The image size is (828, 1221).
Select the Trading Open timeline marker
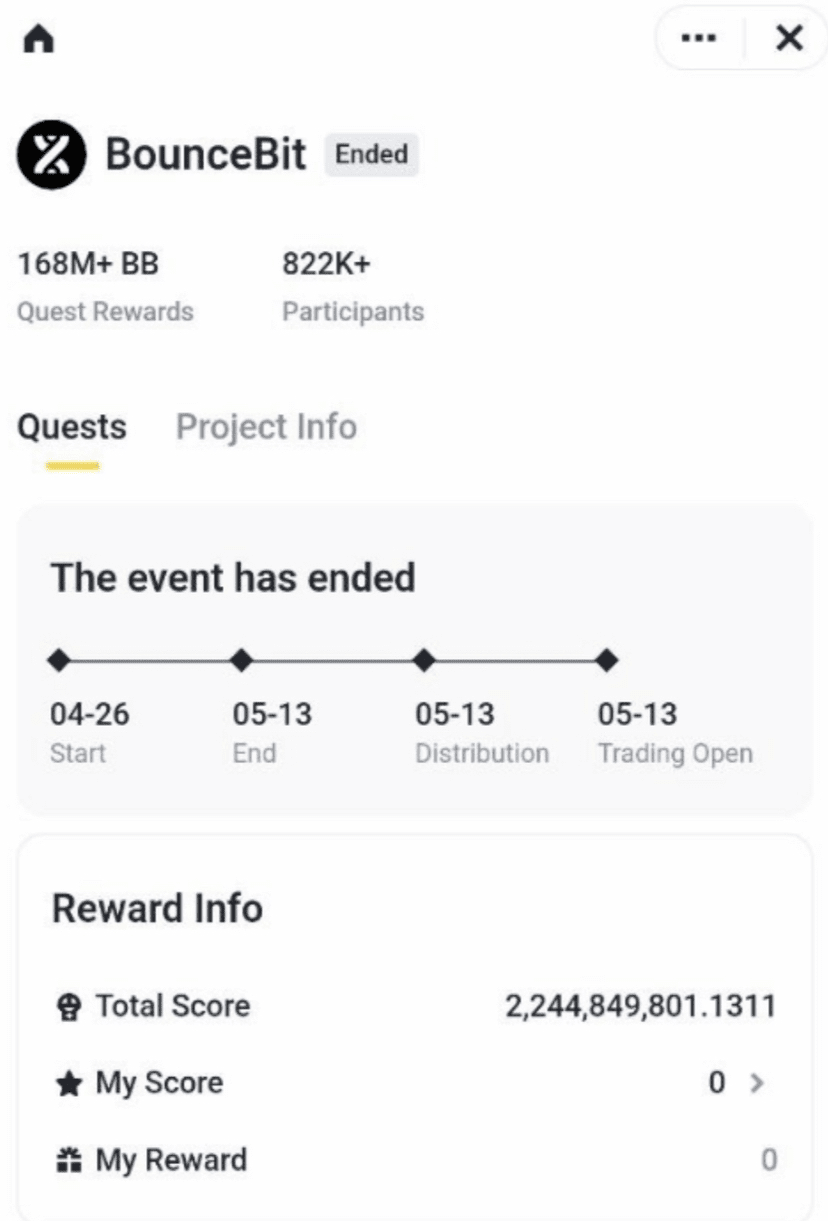coord(606,660)
